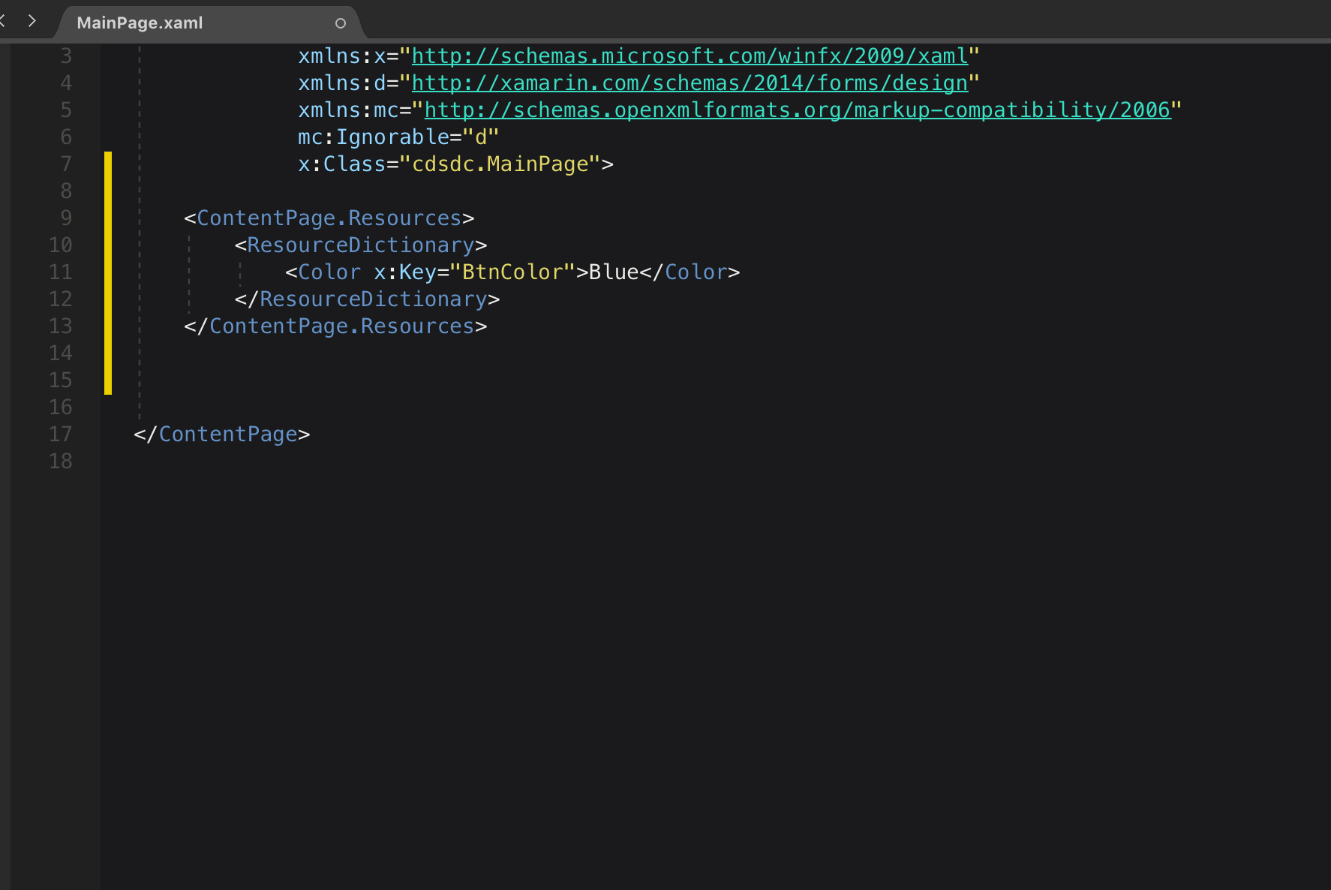Click the closing ResourceDictionary tag
1331x890 pixels.
(367, 299)
